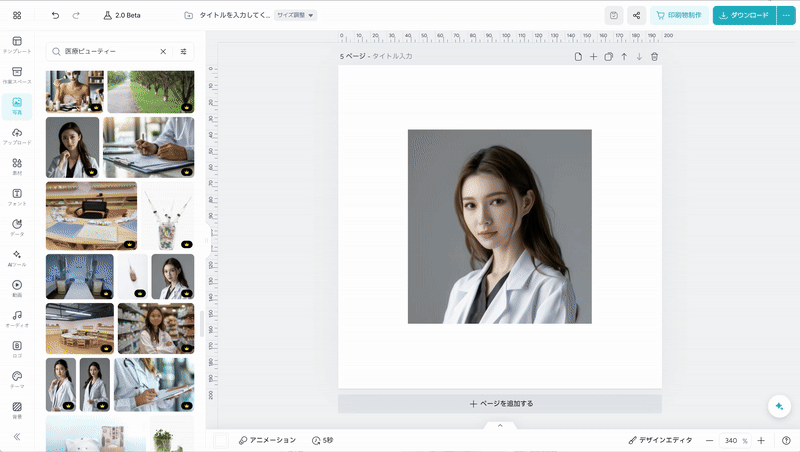This screenshot has height=452, width=800.
Task: Open the more options menu beside download
Action: click(x=785, y=16)
